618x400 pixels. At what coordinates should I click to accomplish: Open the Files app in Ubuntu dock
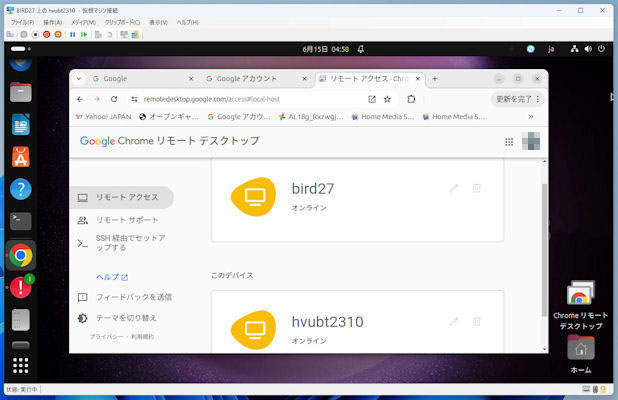[20, 93]
